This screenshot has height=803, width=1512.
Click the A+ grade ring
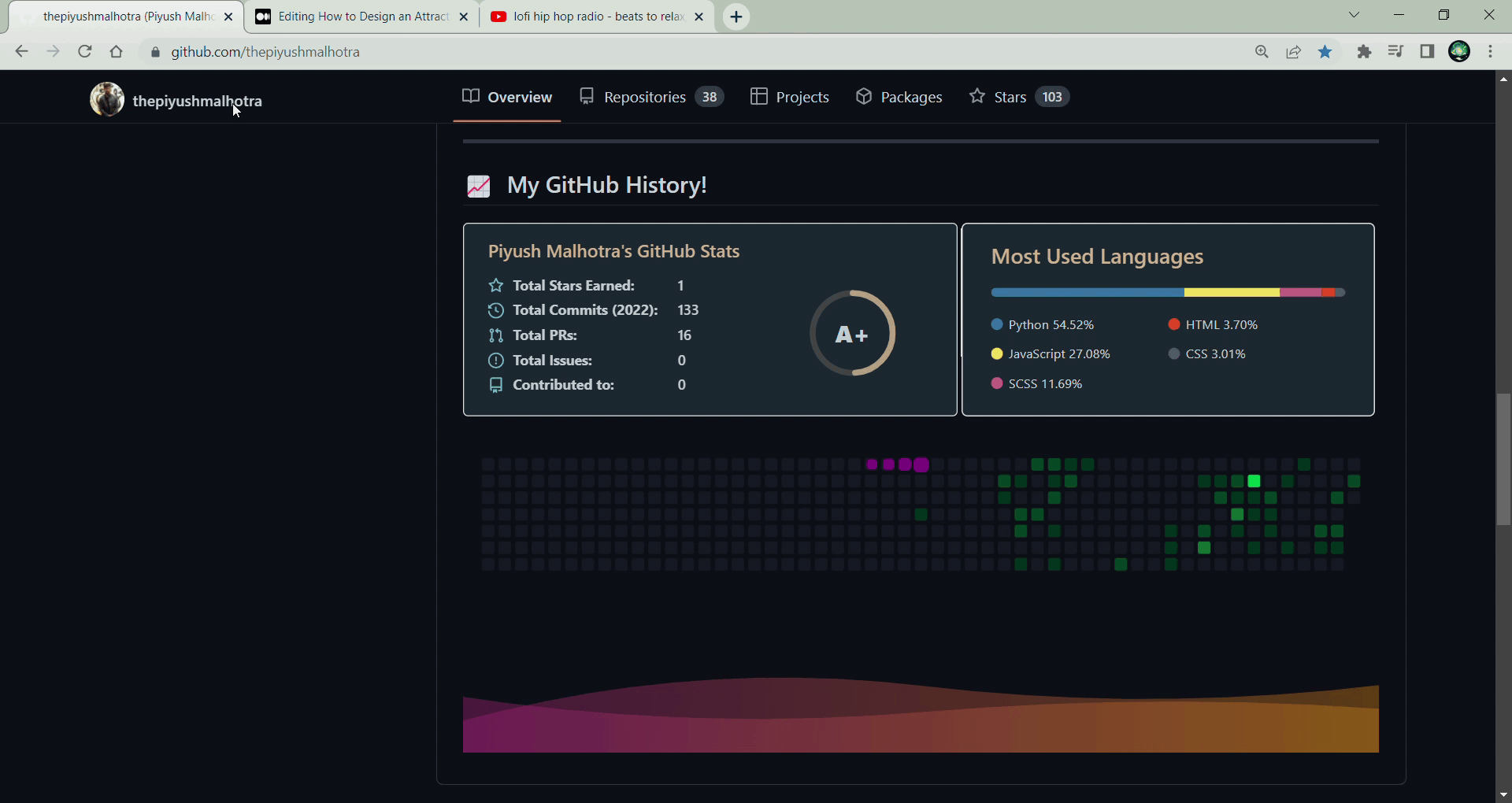853,334
